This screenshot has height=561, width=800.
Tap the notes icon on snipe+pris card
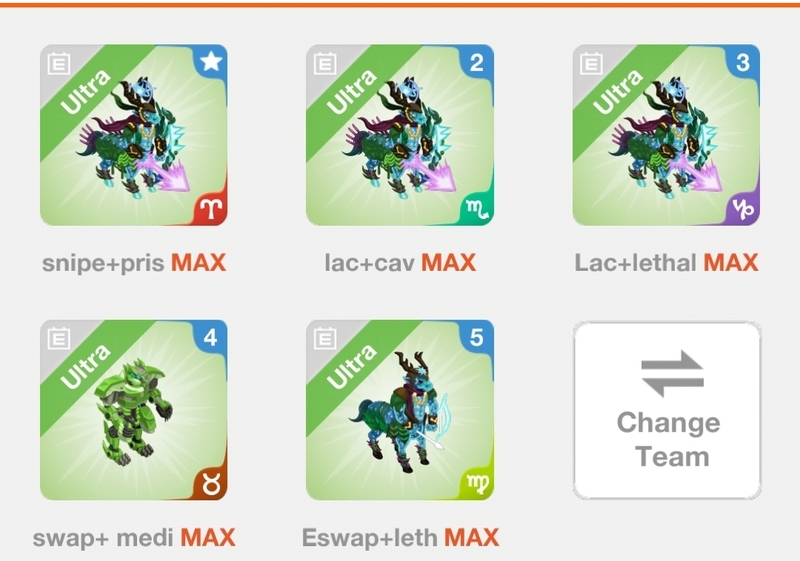(59, 64)
